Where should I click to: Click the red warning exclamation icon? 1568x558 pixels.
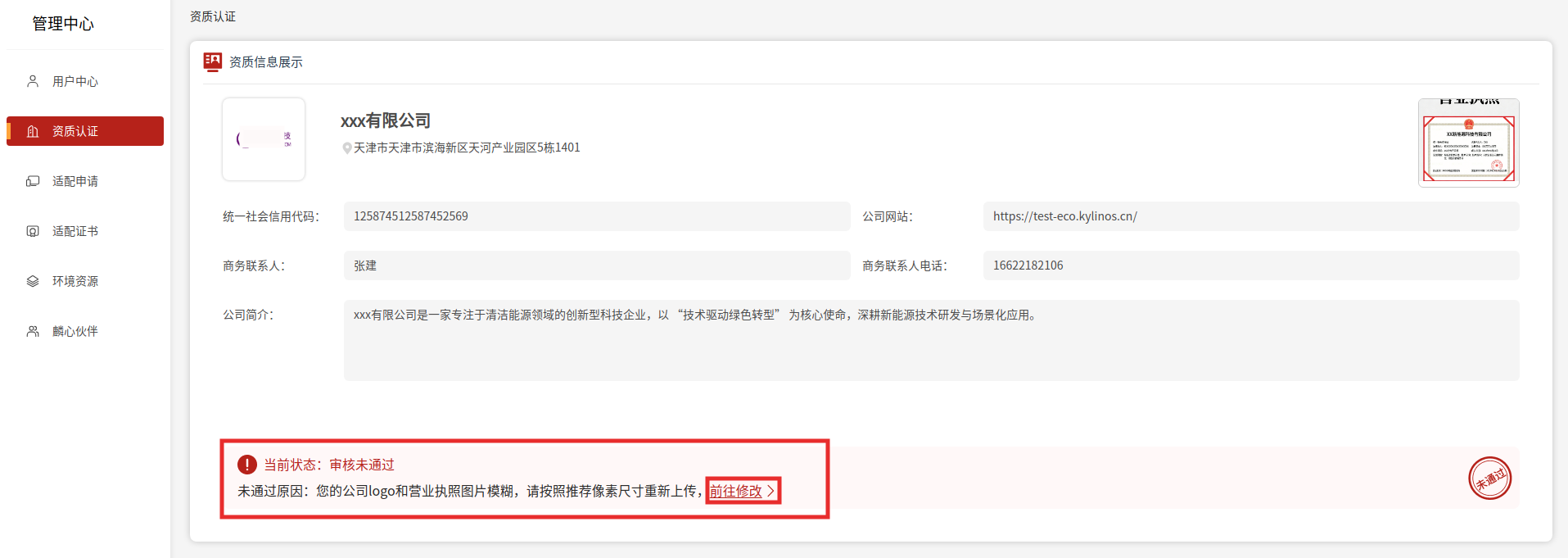(246, 465)
